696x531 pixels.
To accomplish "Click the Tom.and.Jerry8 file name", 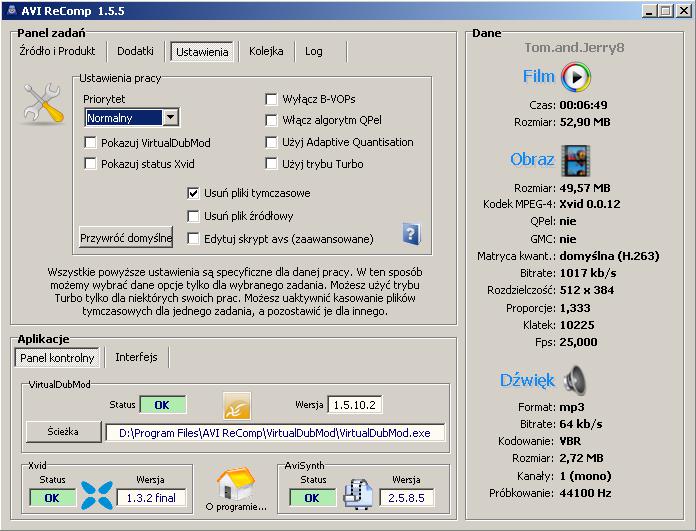I will tap(574, 48).
